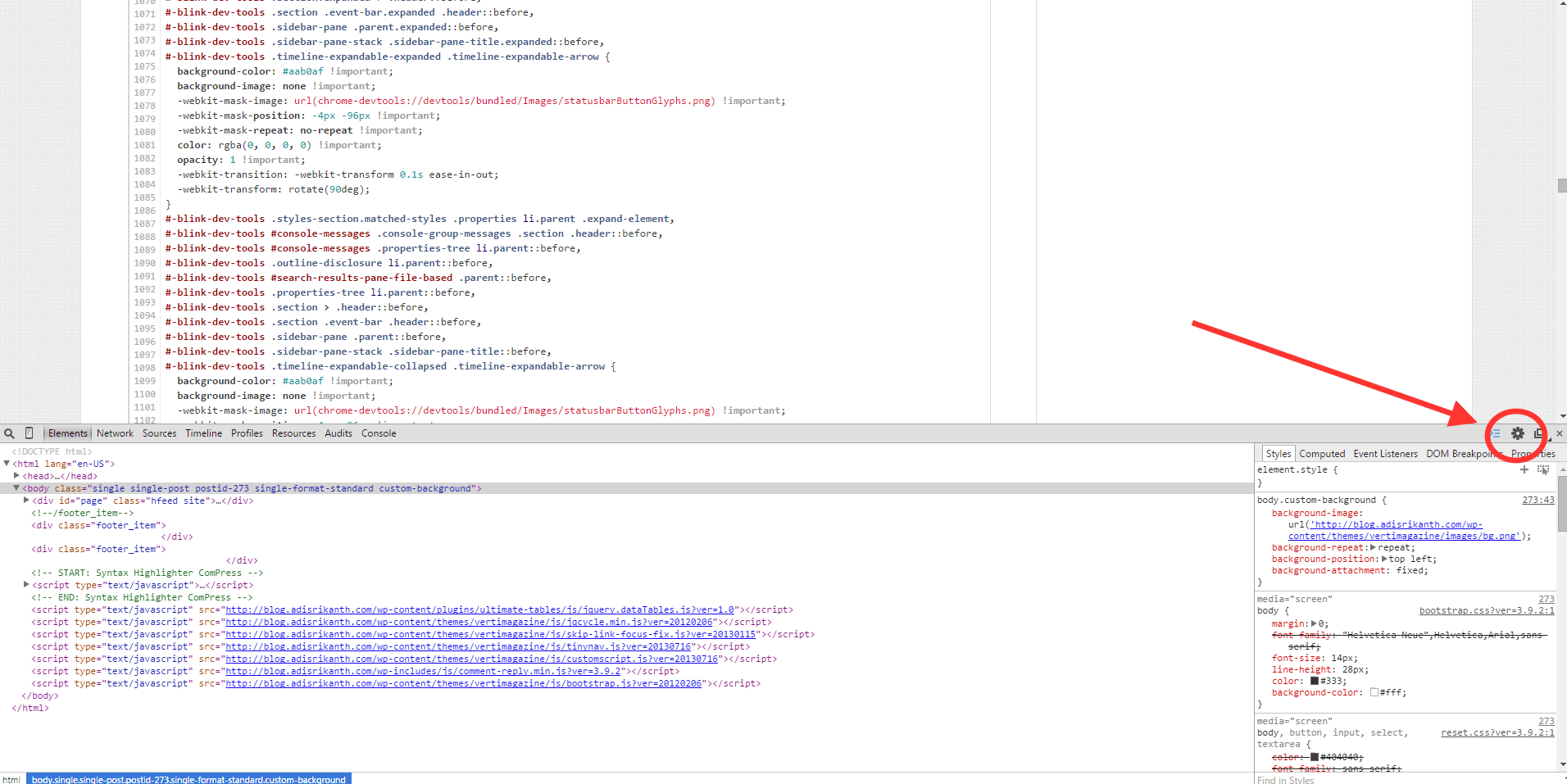Click the END: Syntax Highlighter ComPress comment
This screenshot has height=784, width=1567.
pyautogui.click(x=142, y=597)
